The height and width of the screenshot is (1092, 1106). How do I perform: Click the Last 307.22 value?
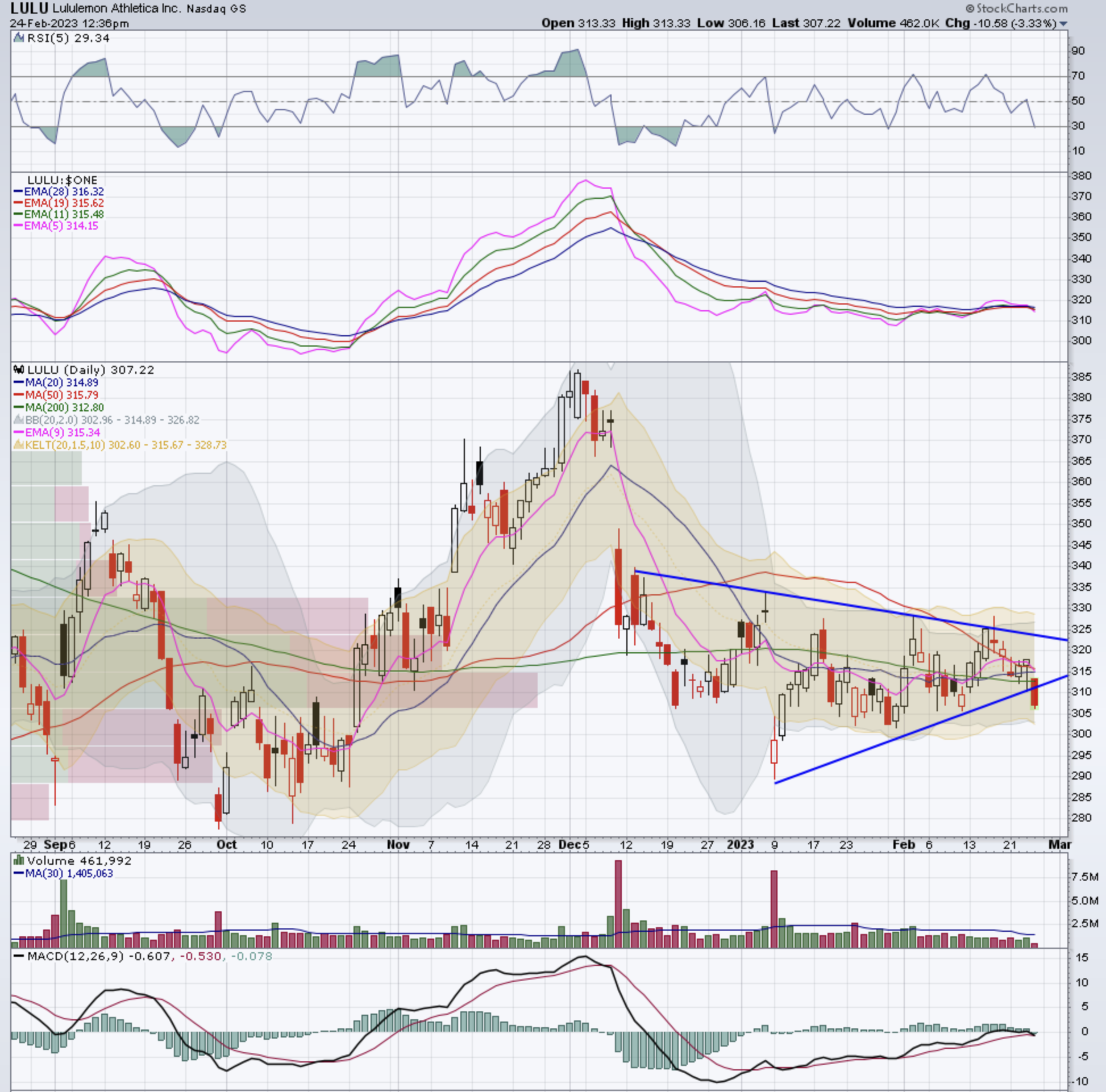806,23
